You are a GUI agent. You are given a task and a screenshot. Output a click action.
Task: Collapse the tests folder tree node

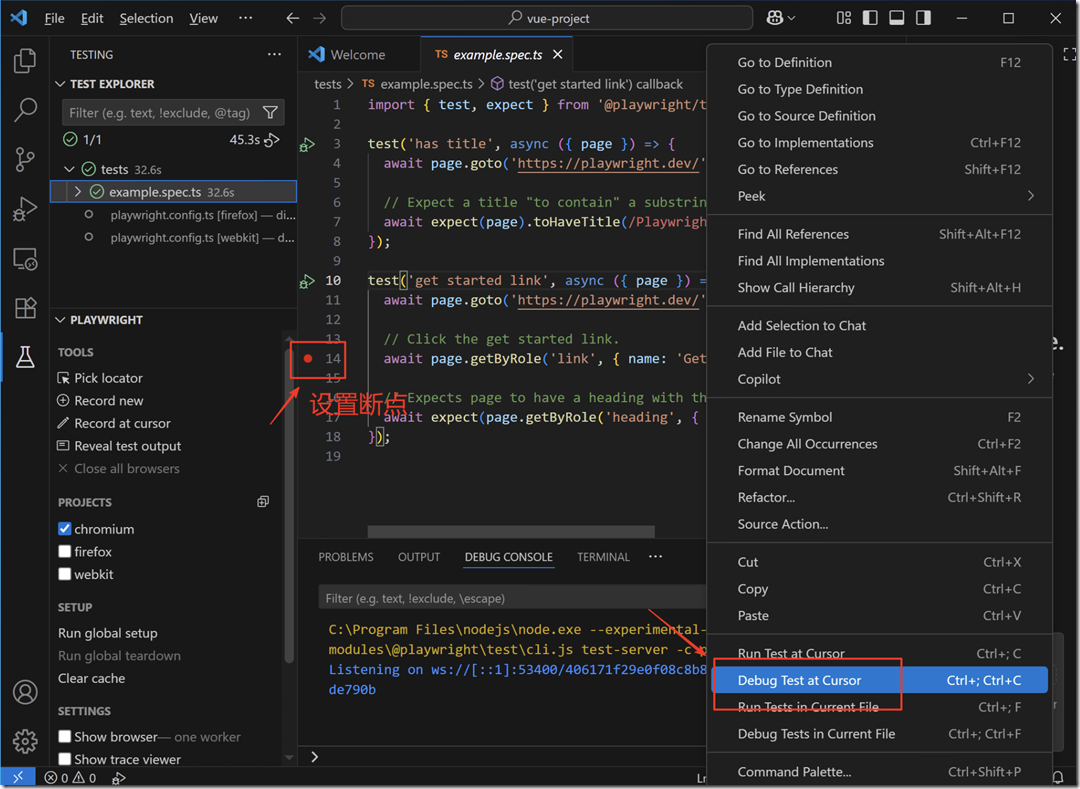click(69, 170)
